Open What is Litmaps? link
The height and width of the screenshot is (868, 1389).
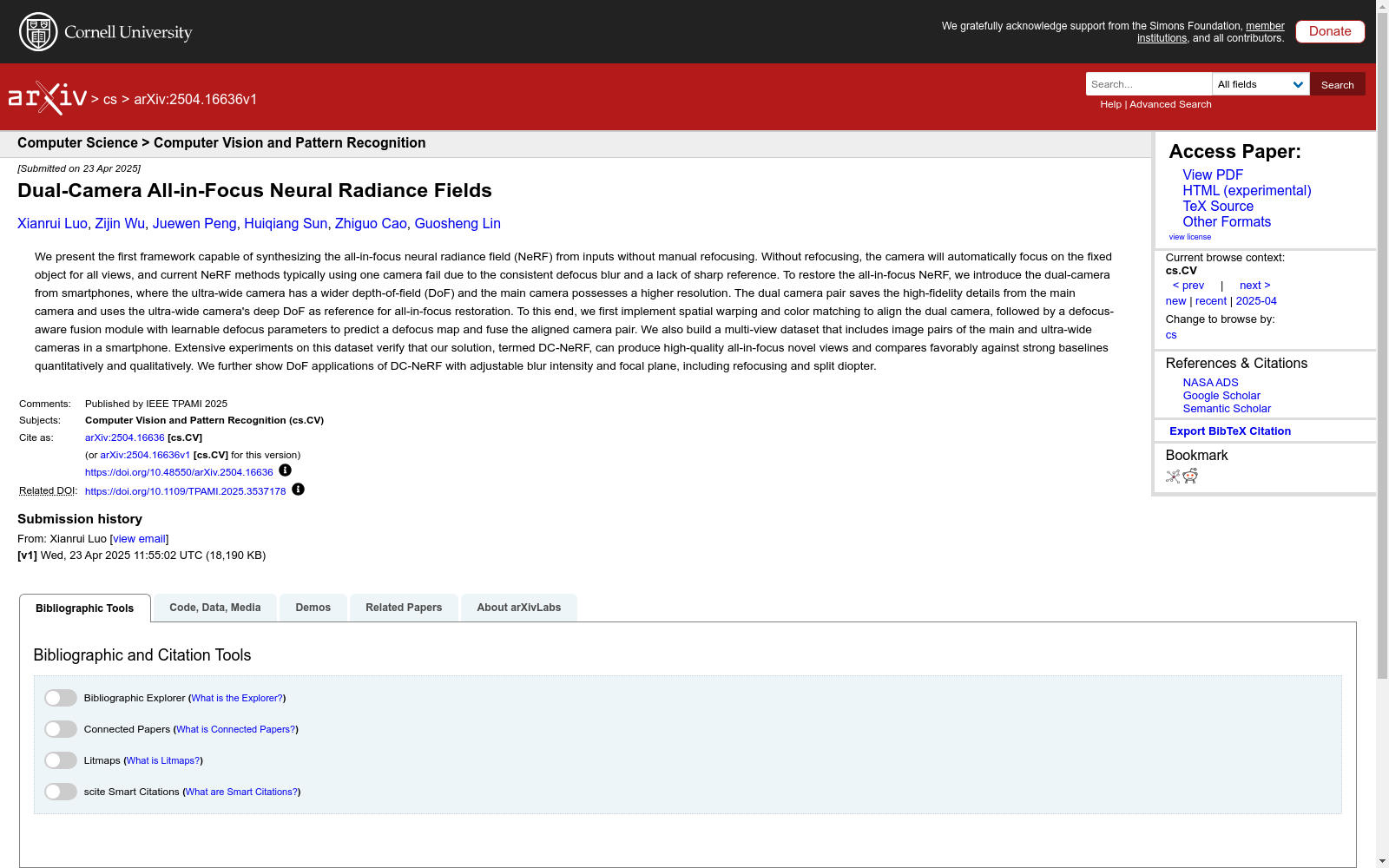pyautogui.click(x=163, y=761)
